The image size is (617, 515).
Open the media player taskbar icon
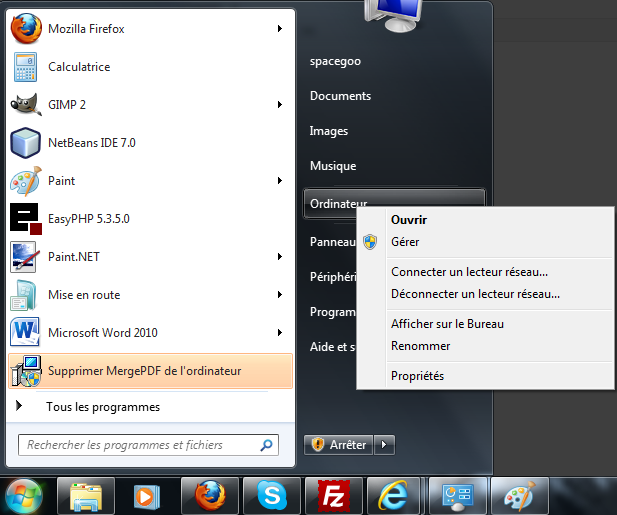[x=146, y=497]
